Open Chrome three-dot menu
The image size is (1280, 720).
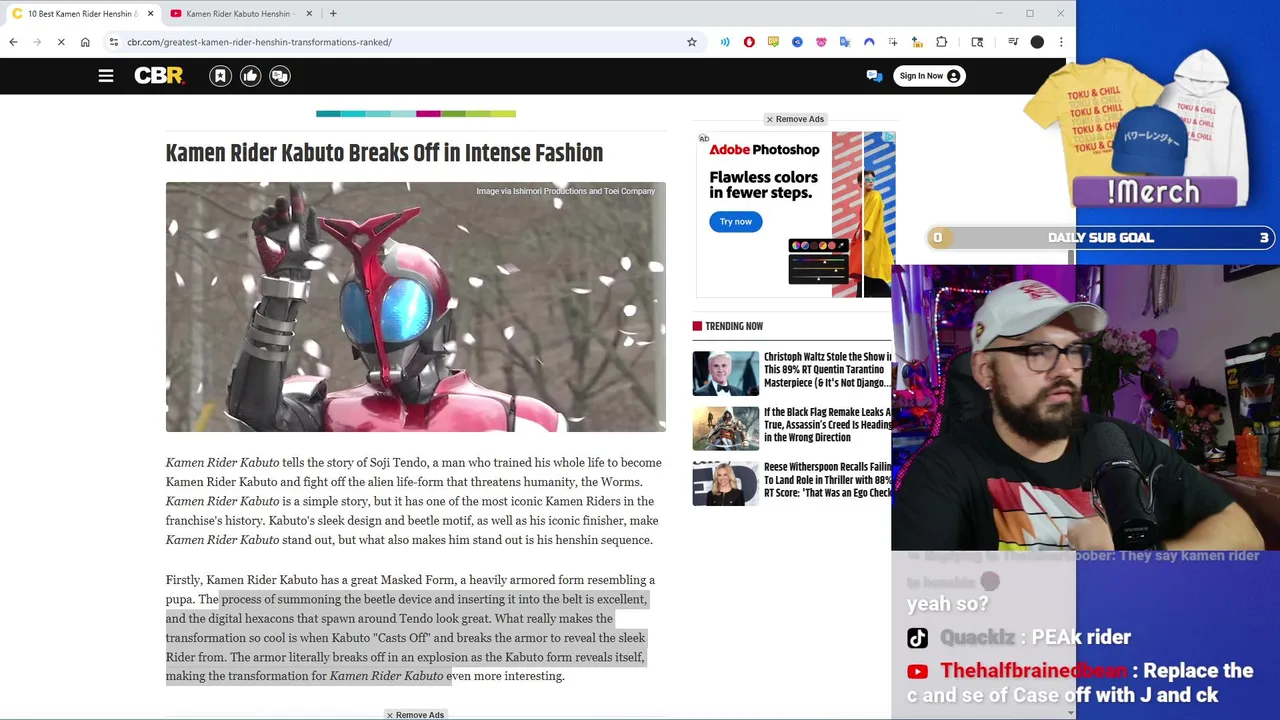click(1061, 42)
